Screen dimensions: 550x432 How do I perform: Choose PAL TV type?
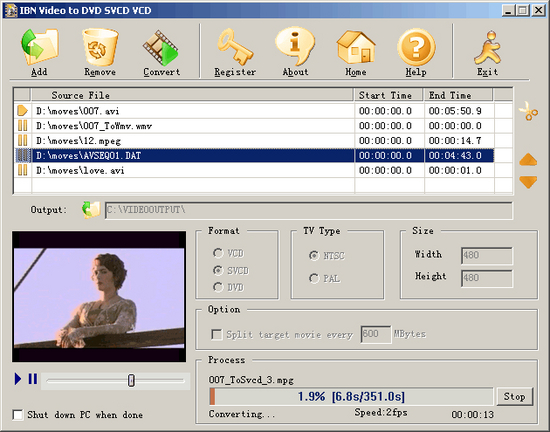click(x=314, y=278)
